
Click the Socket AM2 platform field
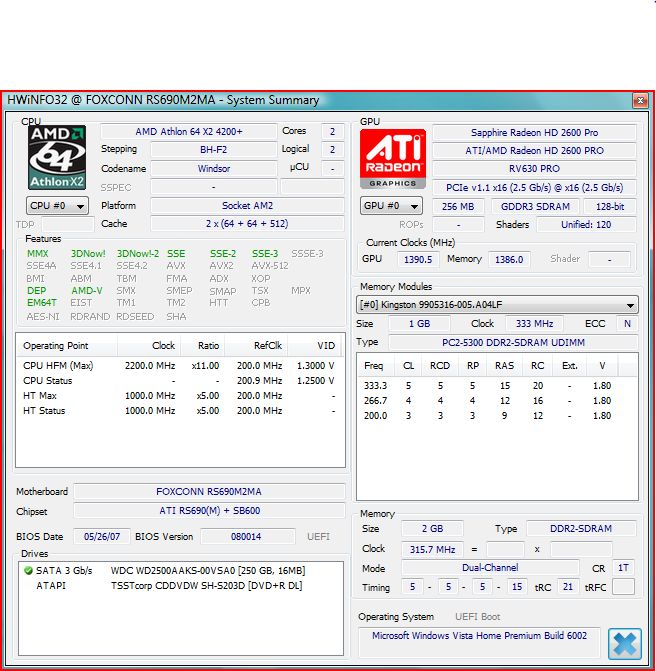point(247,206)
